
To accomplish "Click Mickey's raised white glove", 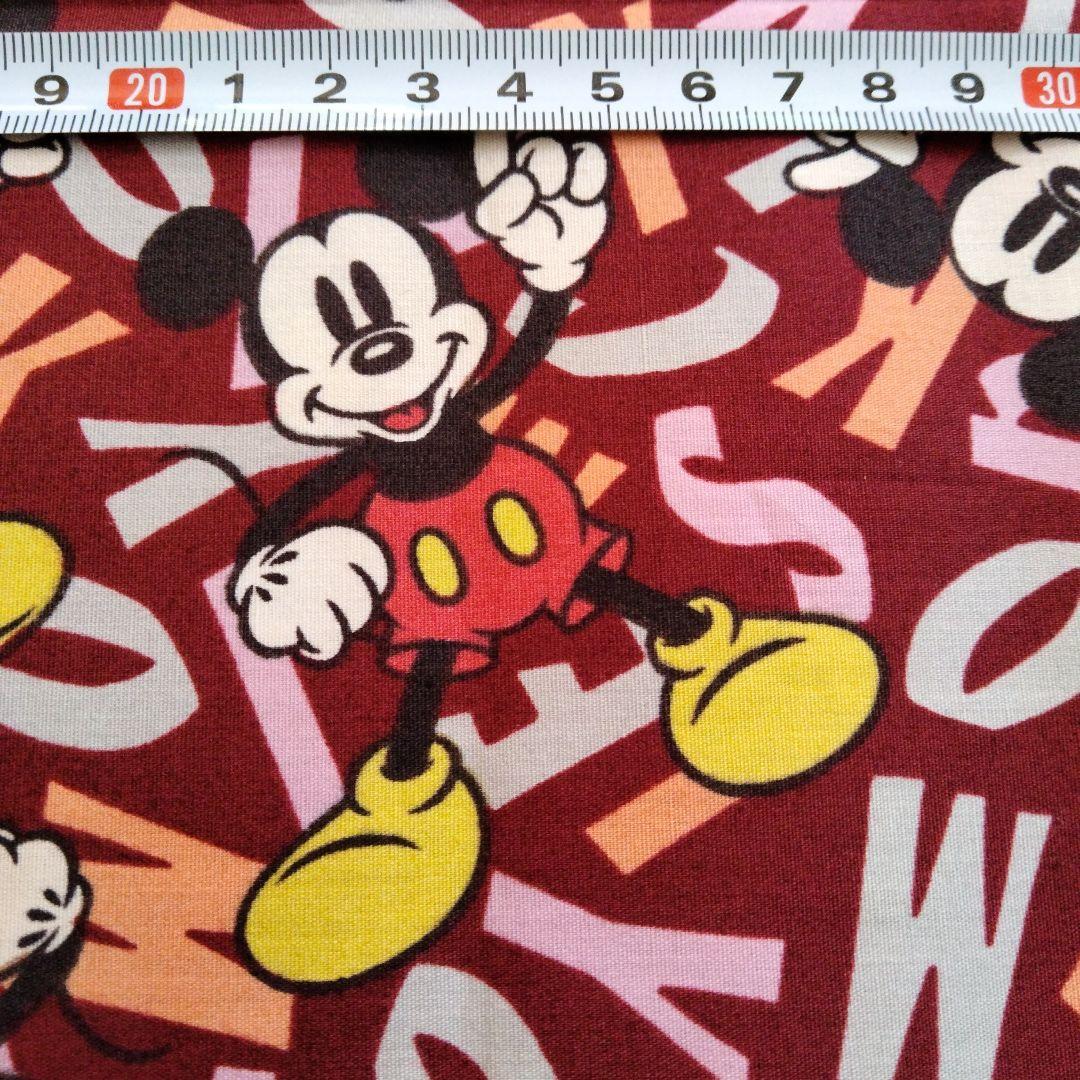I will tap(544, 209).
